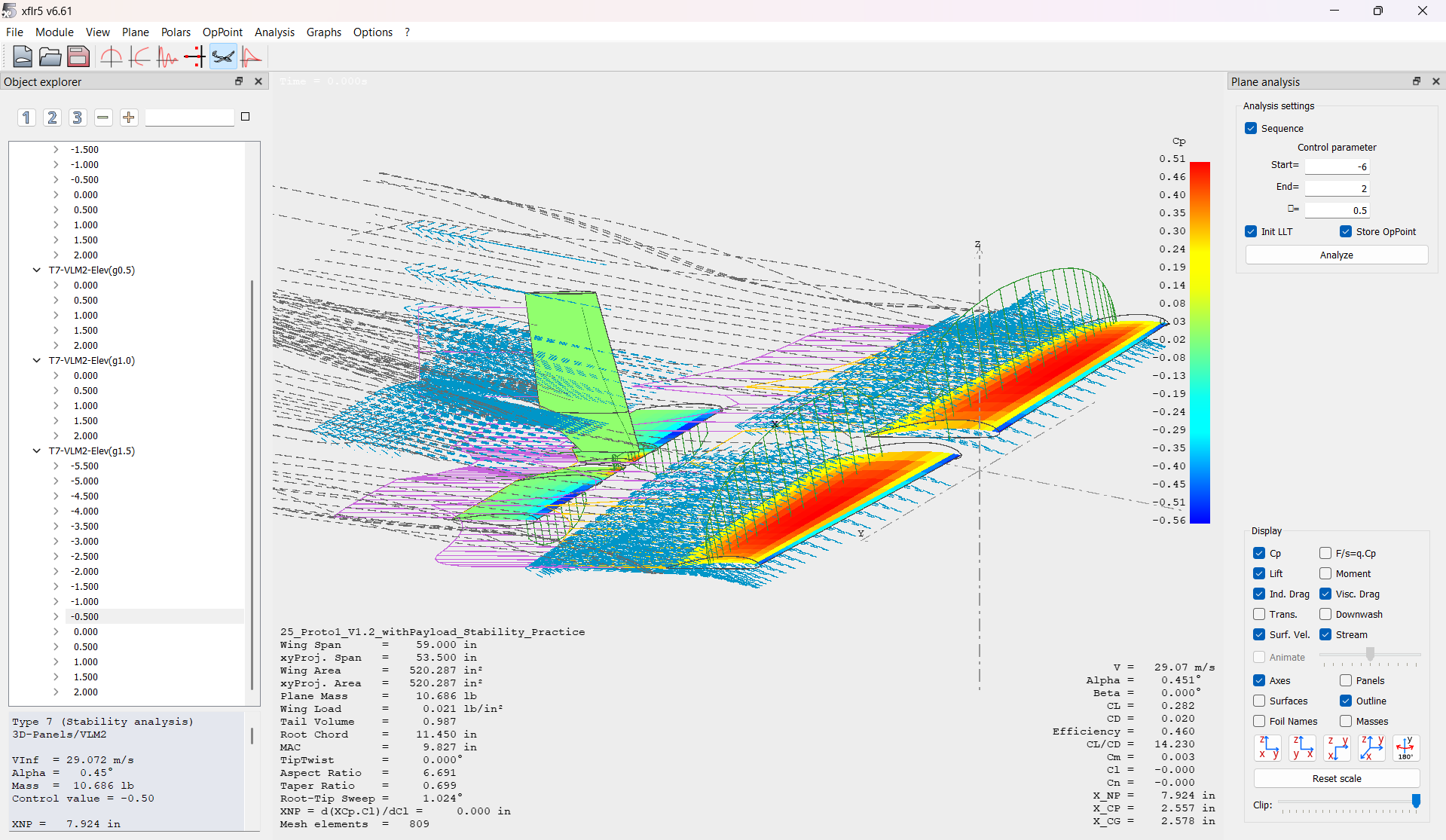This screenshot has height=840, width=1446.
Task: Click the Animate speed slider
Action: pos(1370,654)
